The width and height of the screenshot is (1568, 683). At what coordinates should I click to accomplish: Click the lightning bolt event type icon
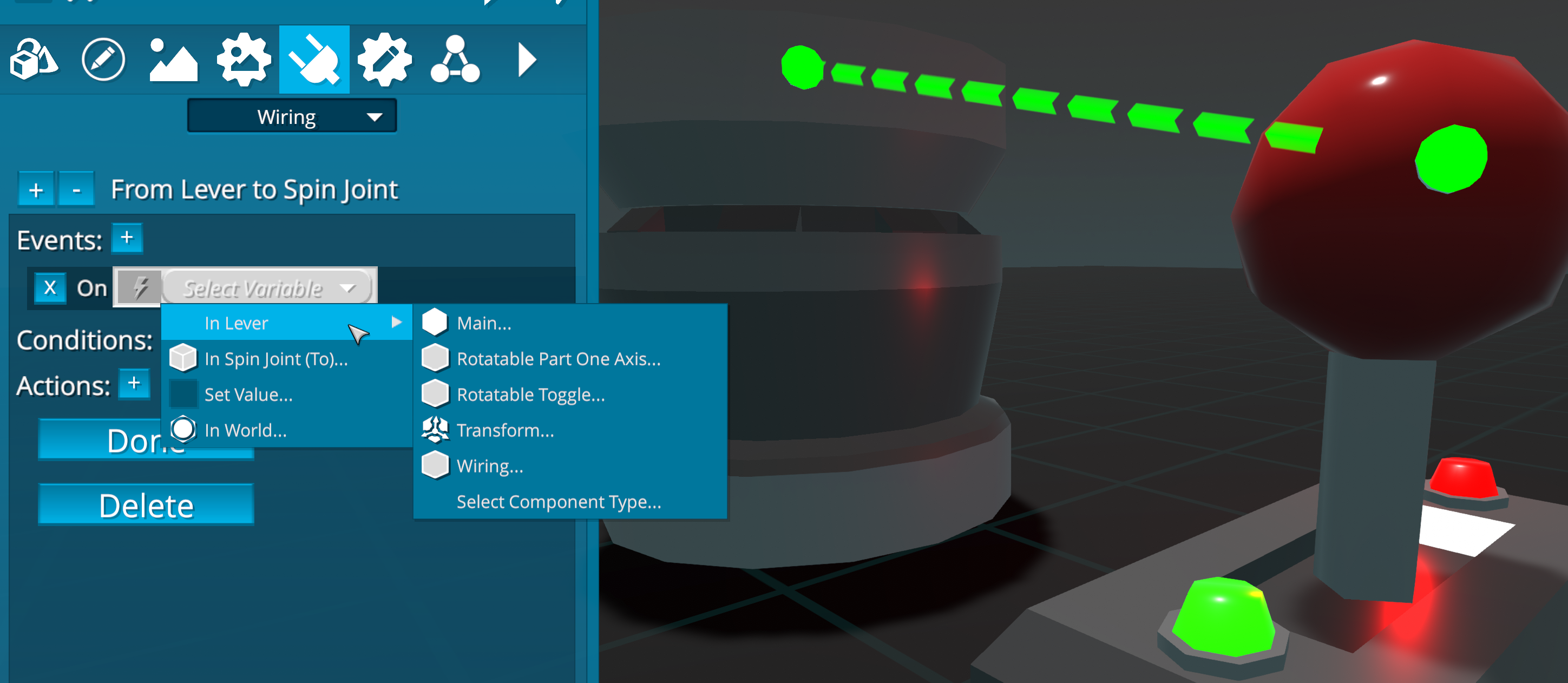coord(140,287)
